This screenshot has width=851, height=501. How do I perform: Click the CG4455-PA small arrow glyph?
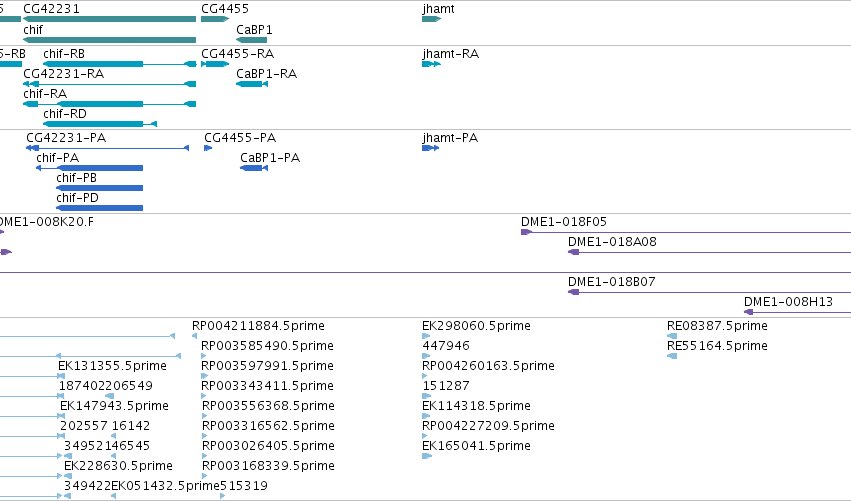point(208,148)
